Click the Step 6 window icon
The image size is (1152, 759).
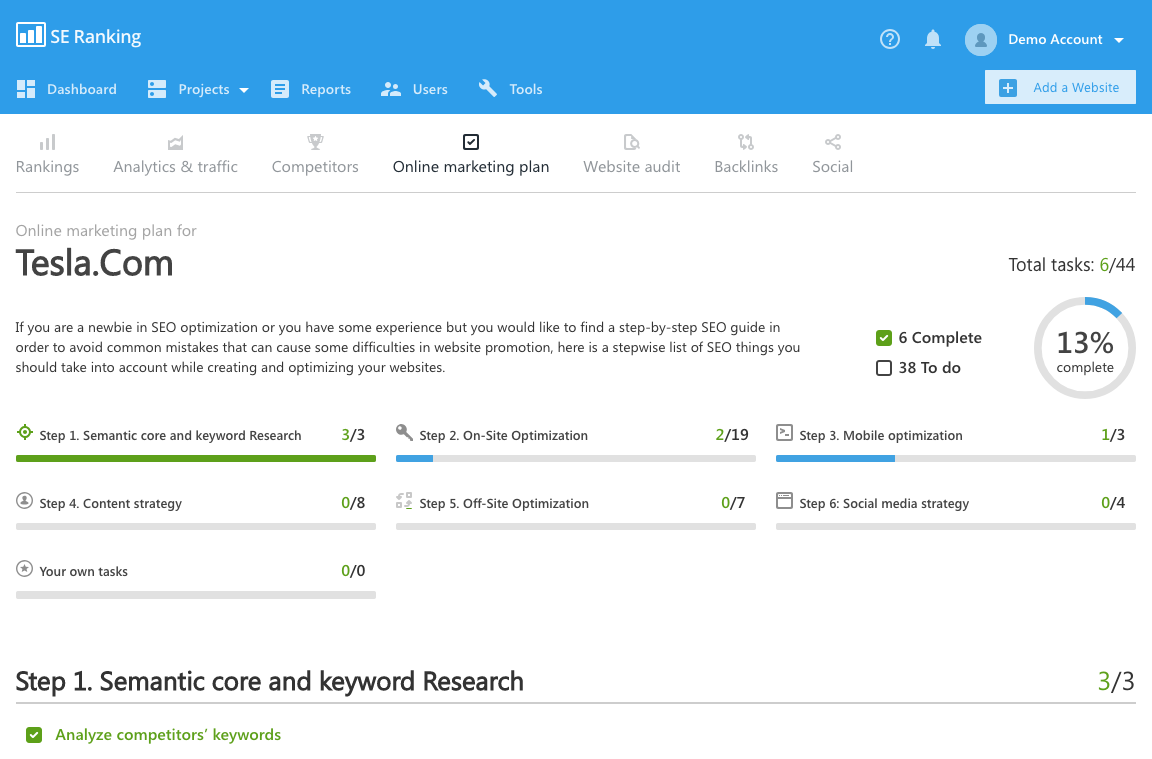(x=784, y=500)
